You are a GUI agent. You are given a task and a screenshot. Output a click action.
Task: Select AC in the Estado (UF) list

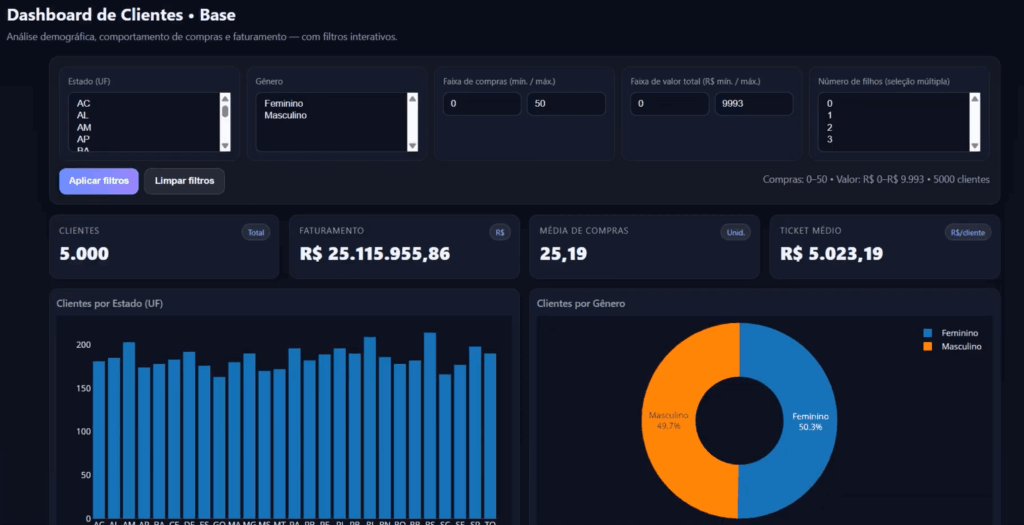pyautogui.click(x=144, y=103)
